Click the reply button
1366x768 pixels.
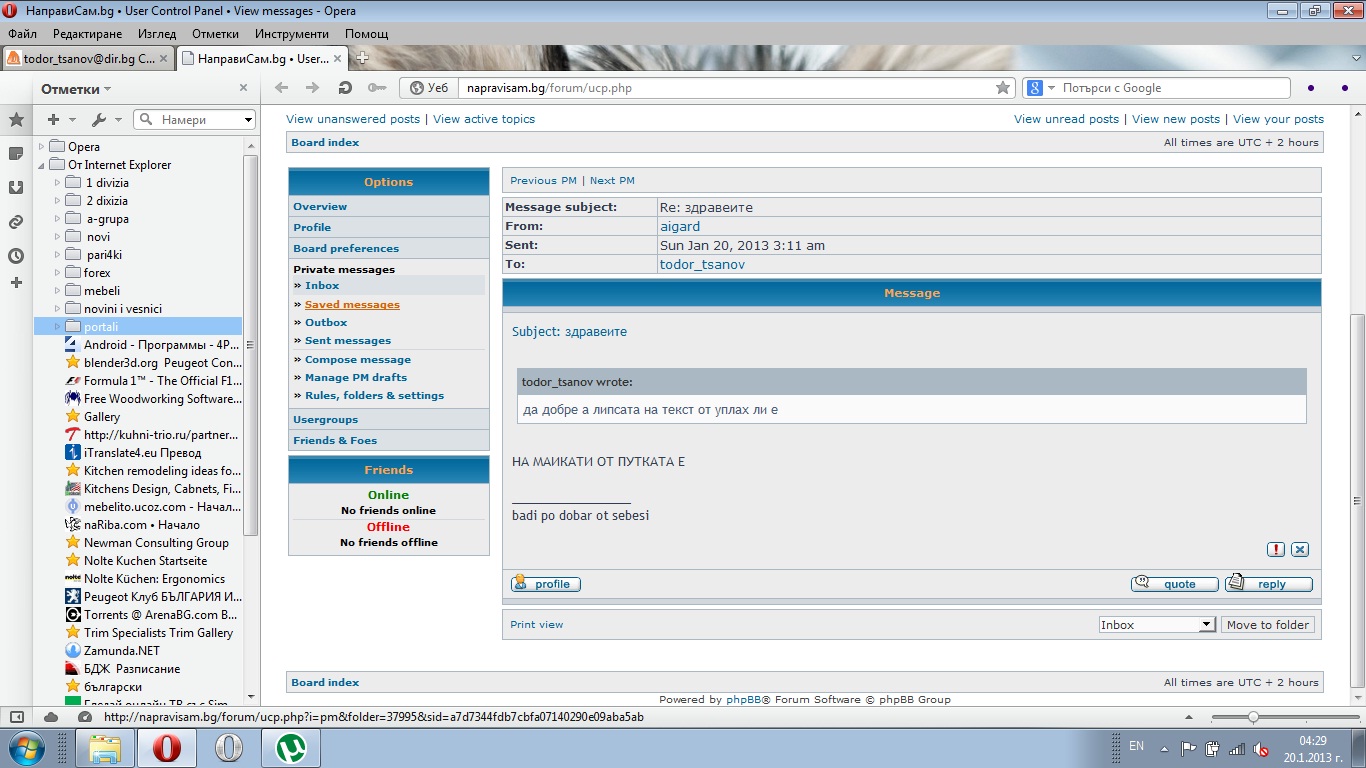point(1268,584)
